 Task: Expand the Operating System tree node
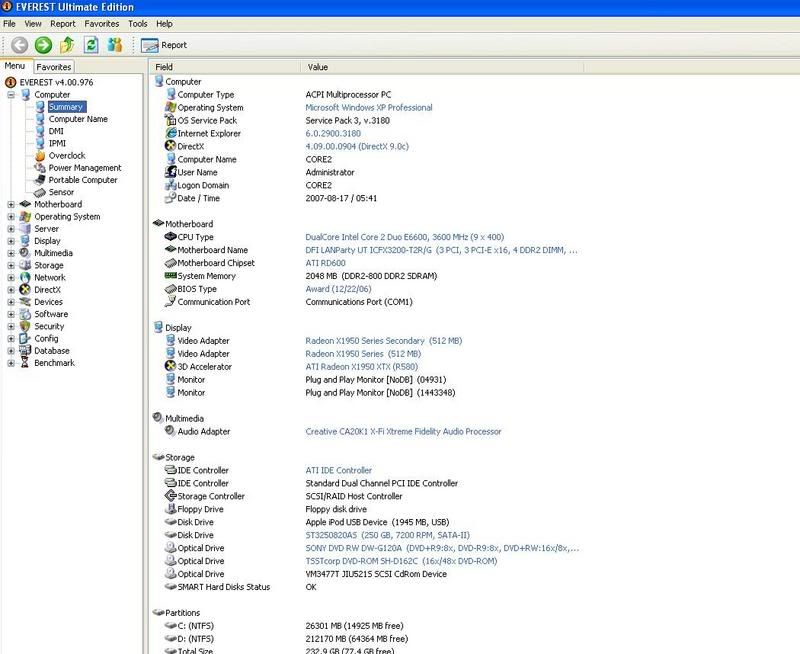11,217
